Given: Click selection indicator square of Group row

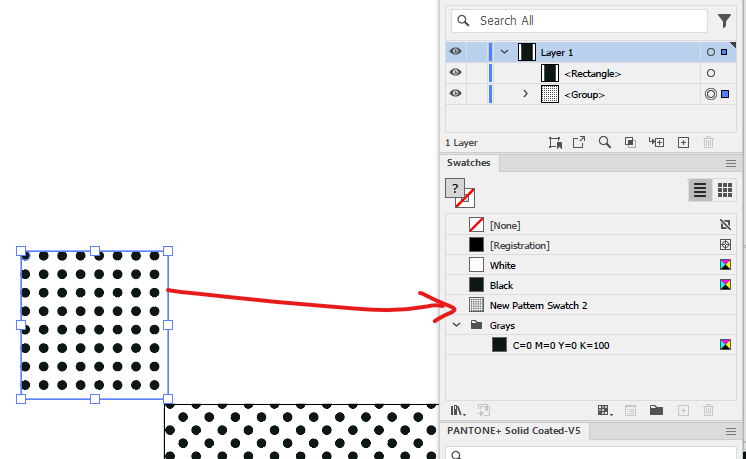Looking at the screenshot, I should (725, 94).
